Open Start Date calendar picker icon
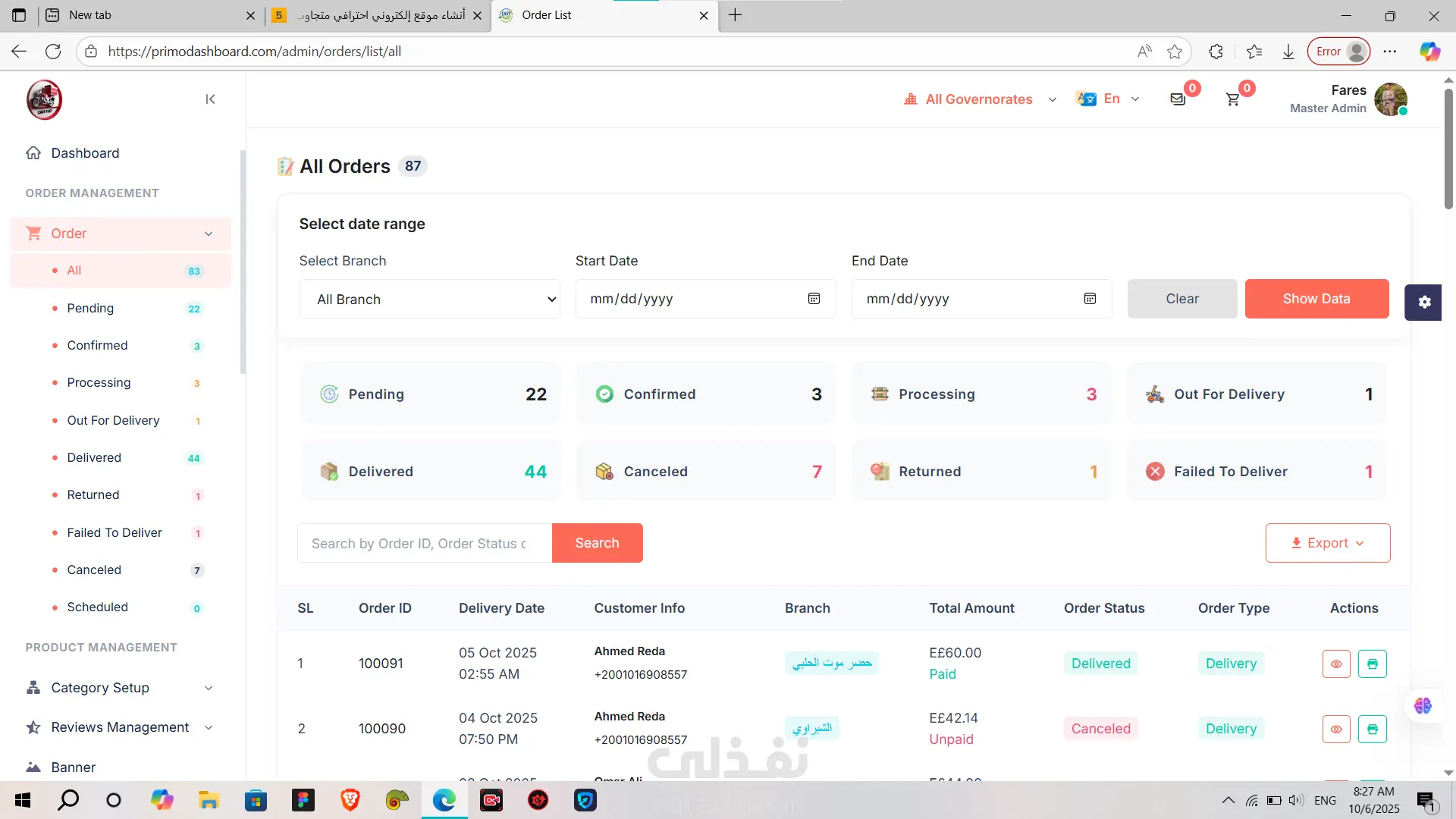1456x819 pixels. [x=814, y=299]
